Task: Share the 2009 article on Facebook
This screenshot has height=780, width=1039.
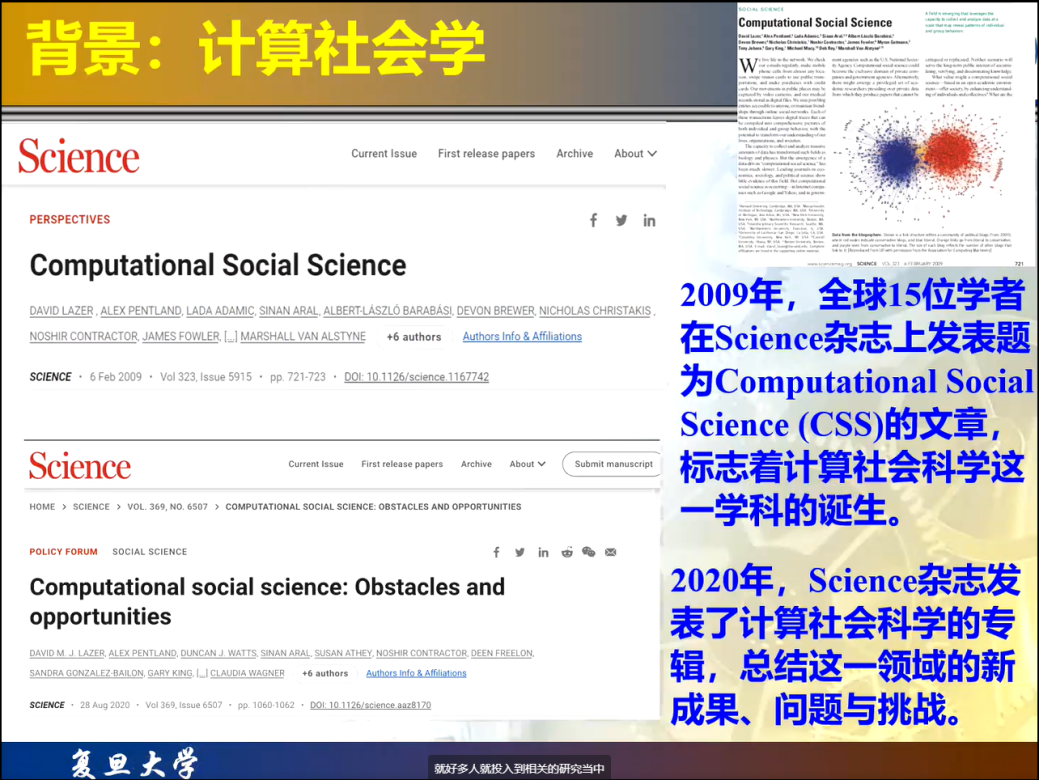Action: (x=593, y=220)
